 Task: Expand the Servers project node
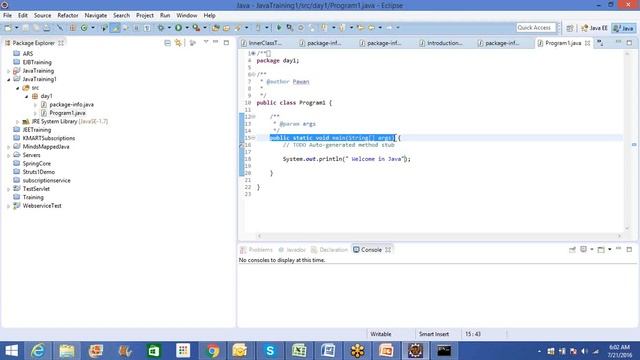pos(8,156)
